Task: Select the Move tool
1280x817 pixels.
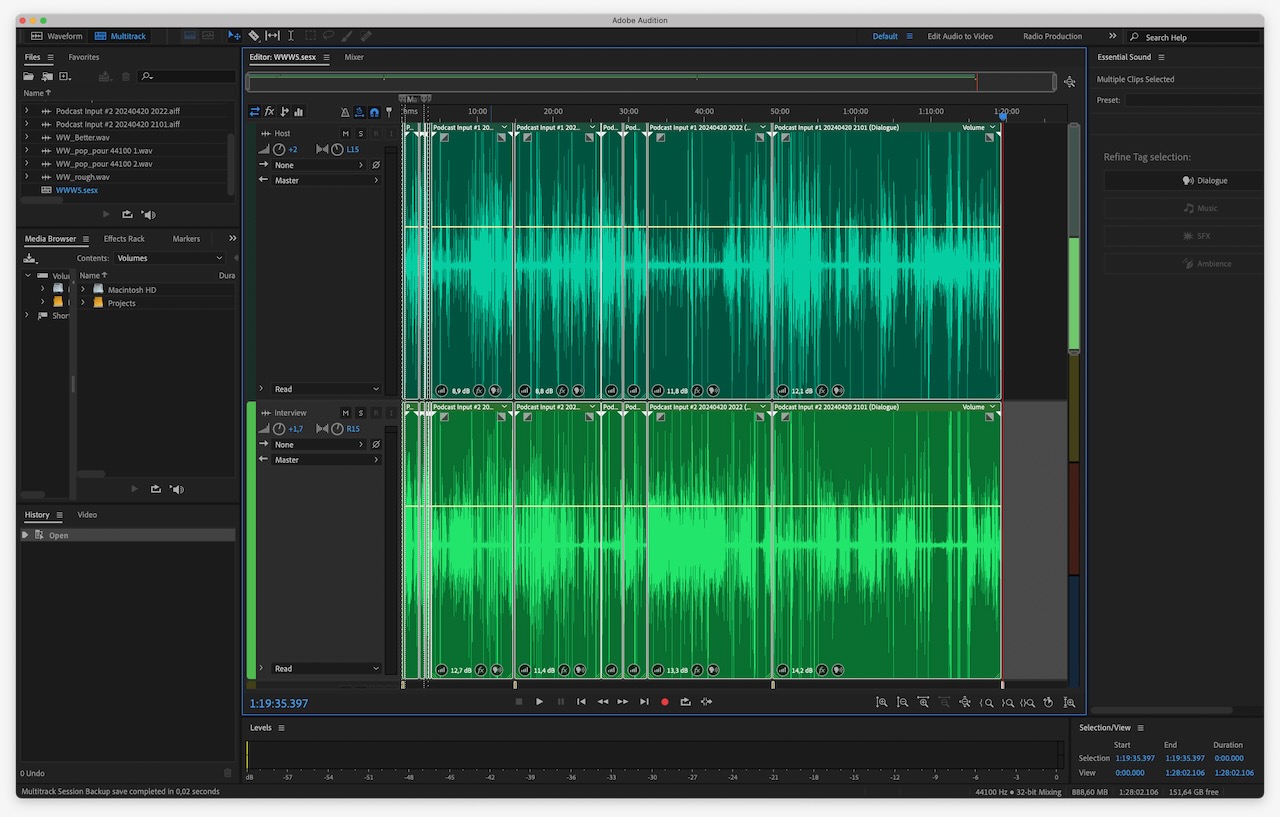Action: tap(234, 36)
